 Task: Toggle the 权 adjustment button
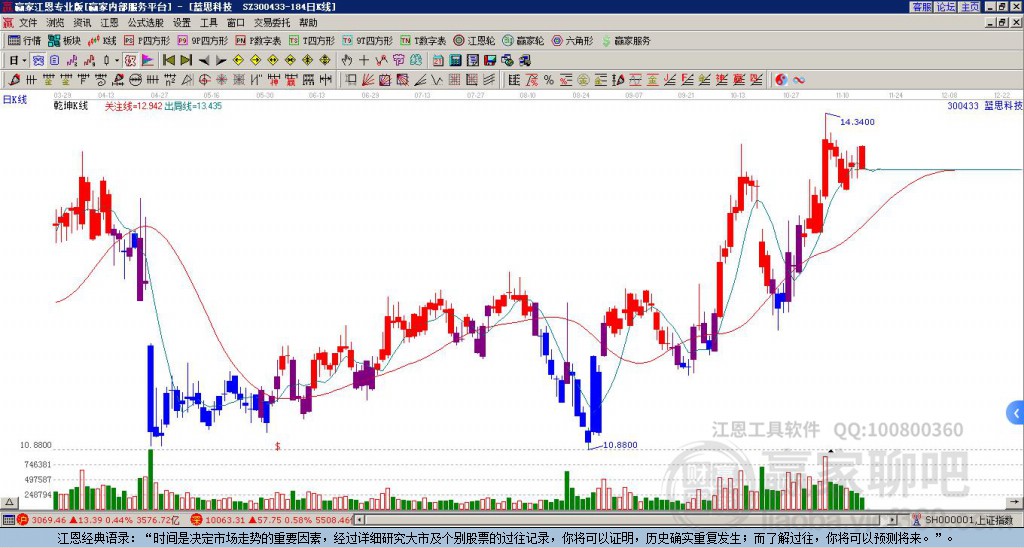pos(130,61)
